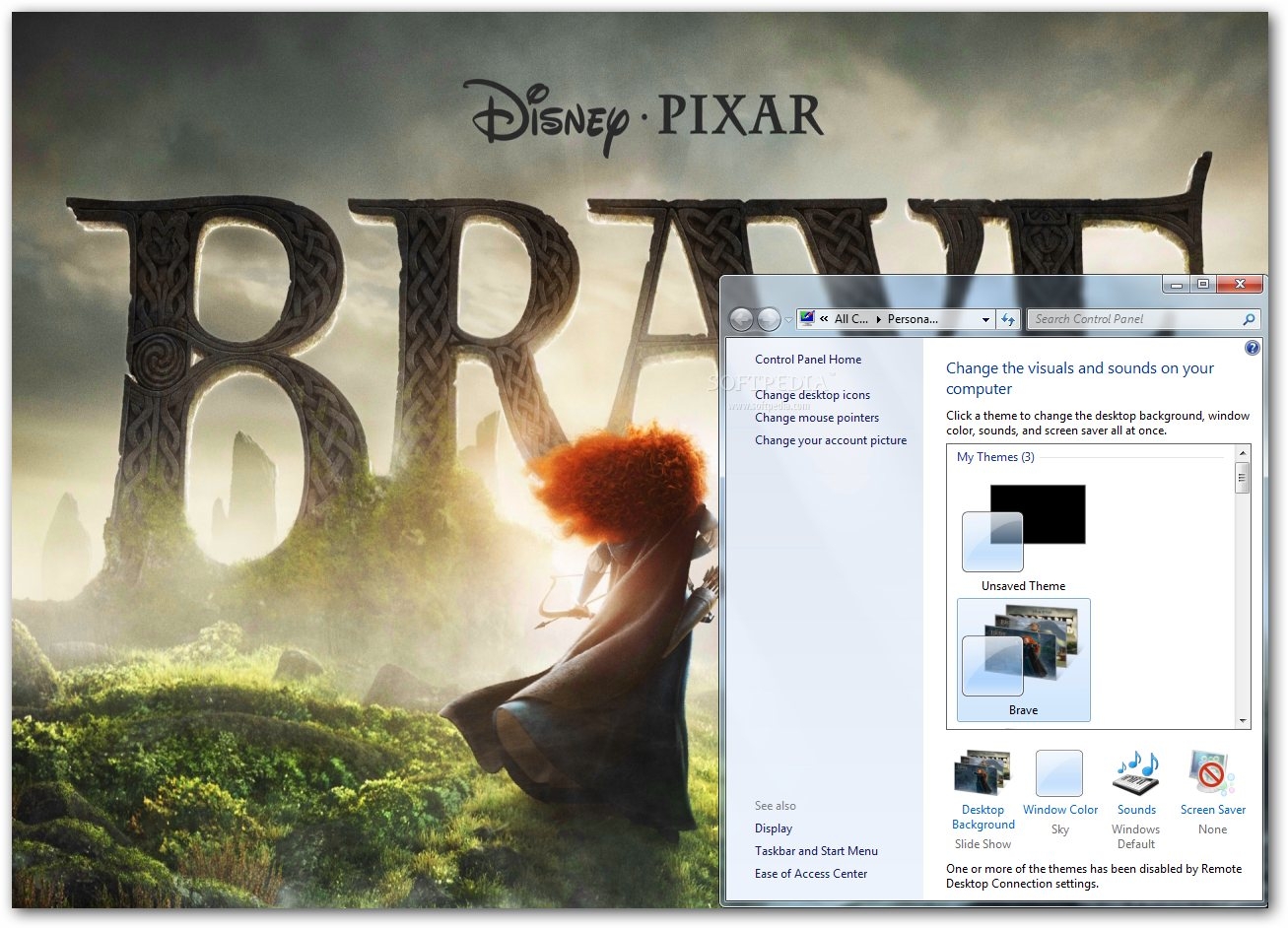Open the address bar history dropdown arrow
Screen dimensions: 1288x928
(985, 319)
